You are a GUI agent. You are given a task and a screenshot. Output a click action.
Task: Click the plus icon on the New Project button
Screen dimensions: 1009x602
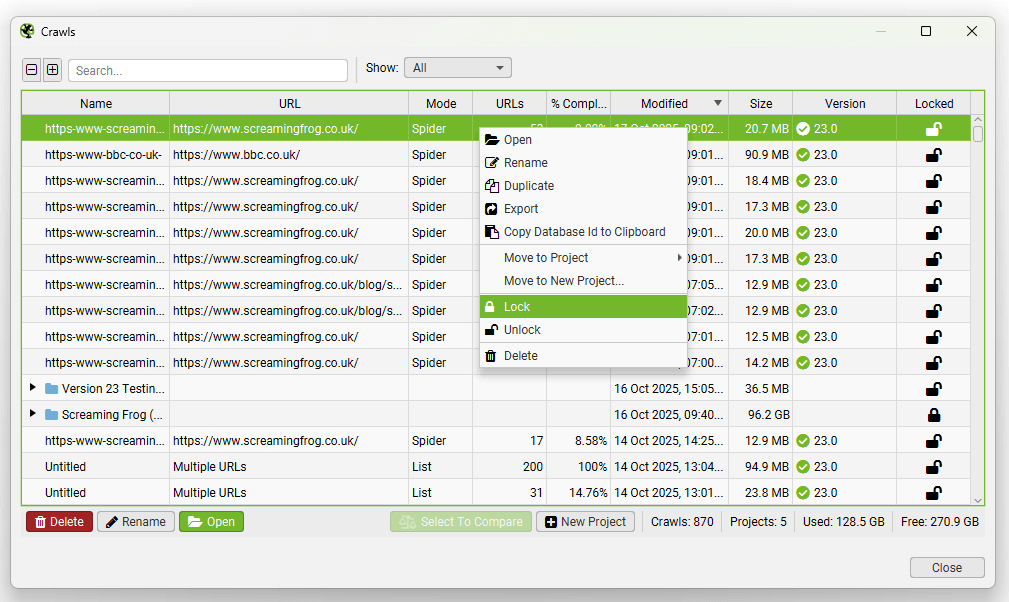[x=551, y=521]
